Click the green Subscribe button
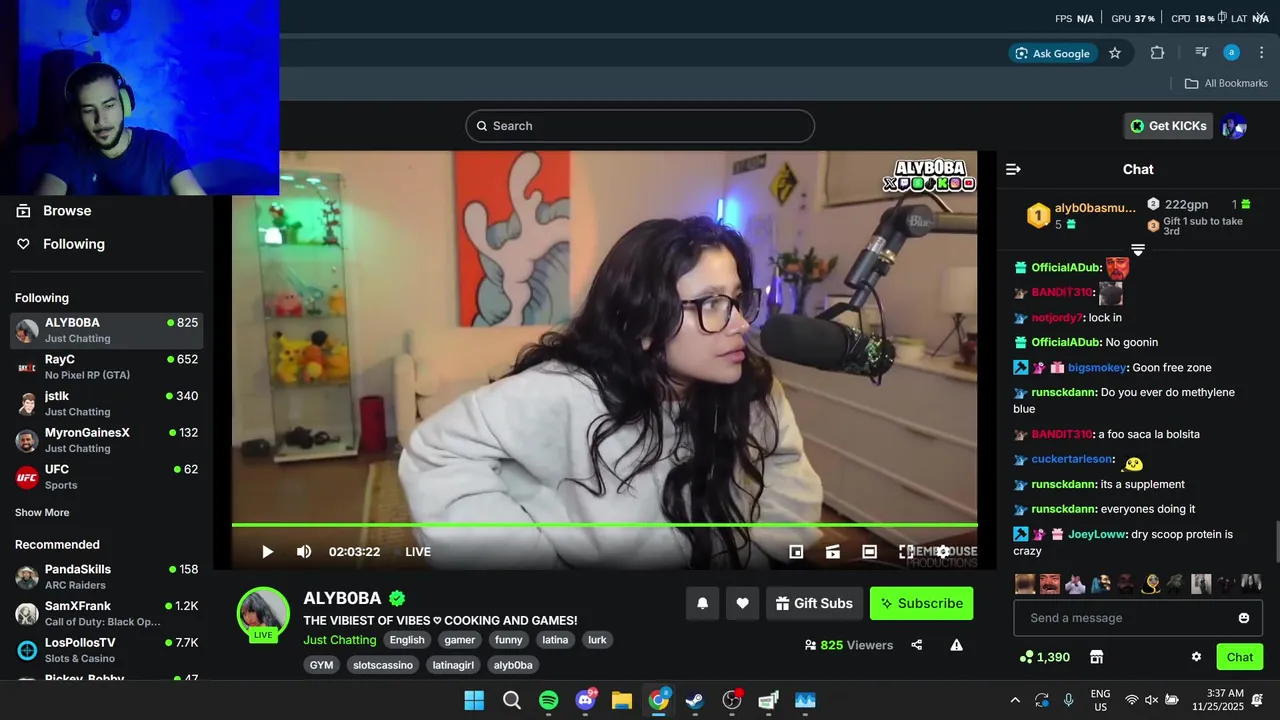This screenshot has width=1280, height=720. 921,603
